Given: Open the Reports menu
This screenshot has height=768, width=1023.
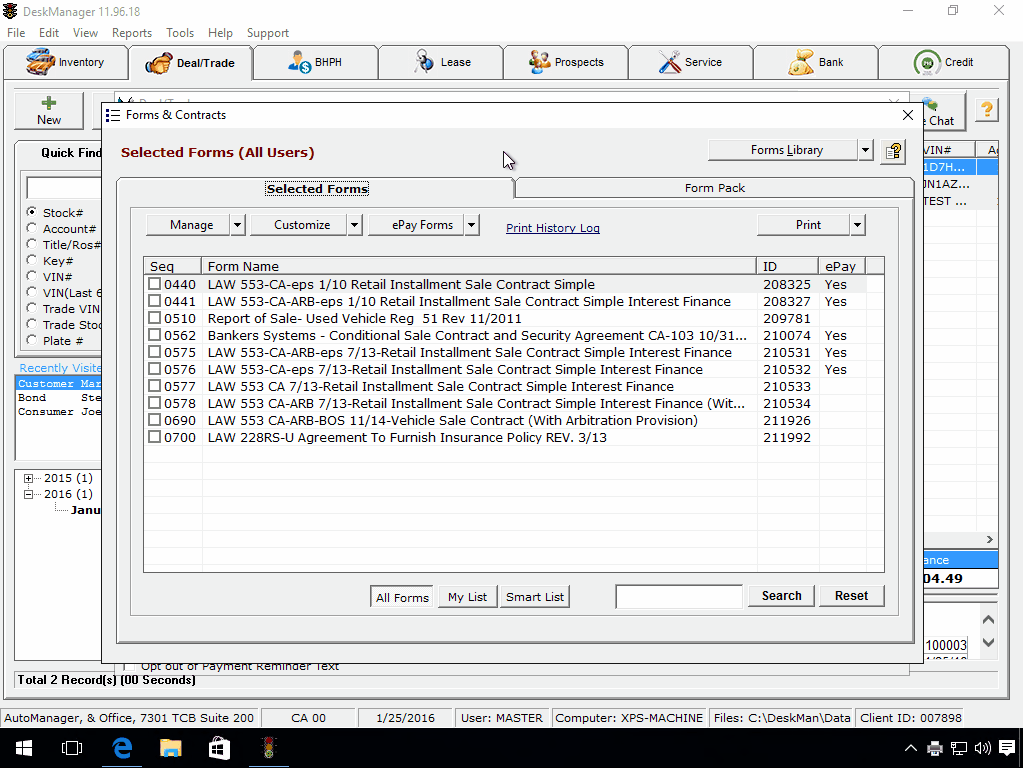Looking at the screenshot, I should point(131,33).
